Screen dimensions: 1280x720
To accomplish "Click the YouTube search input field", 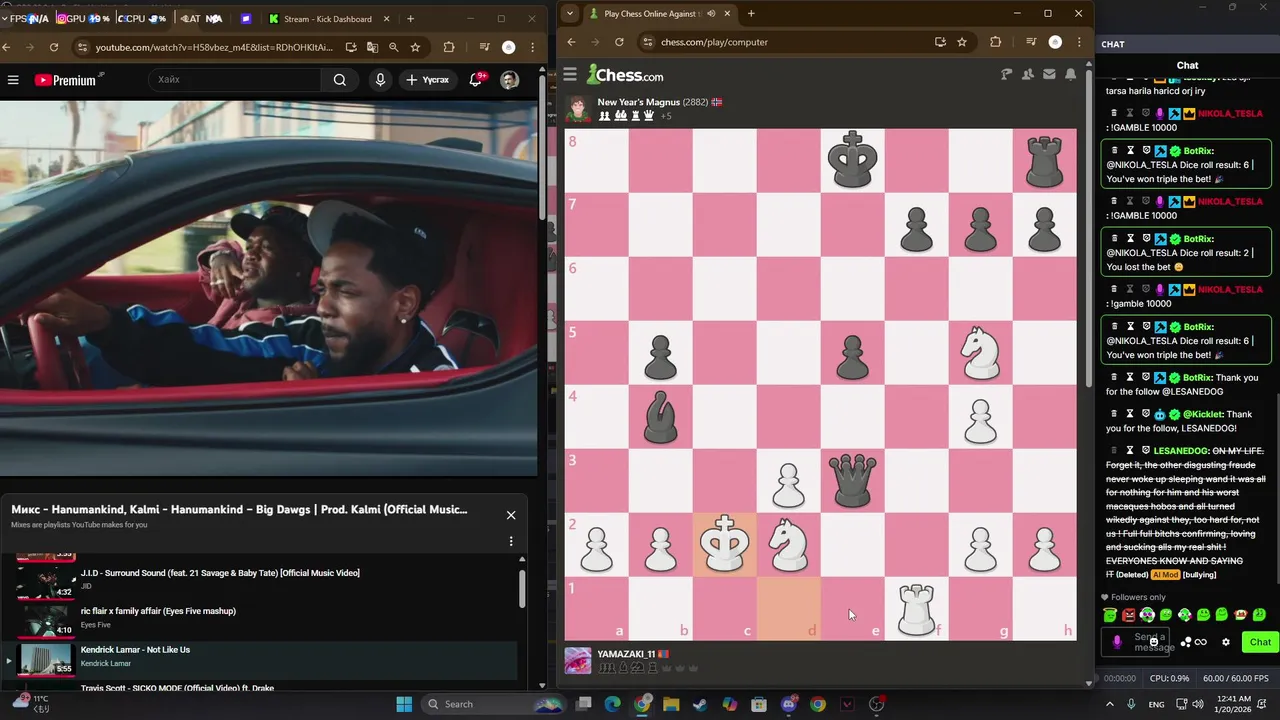I will tap(235, 80).
